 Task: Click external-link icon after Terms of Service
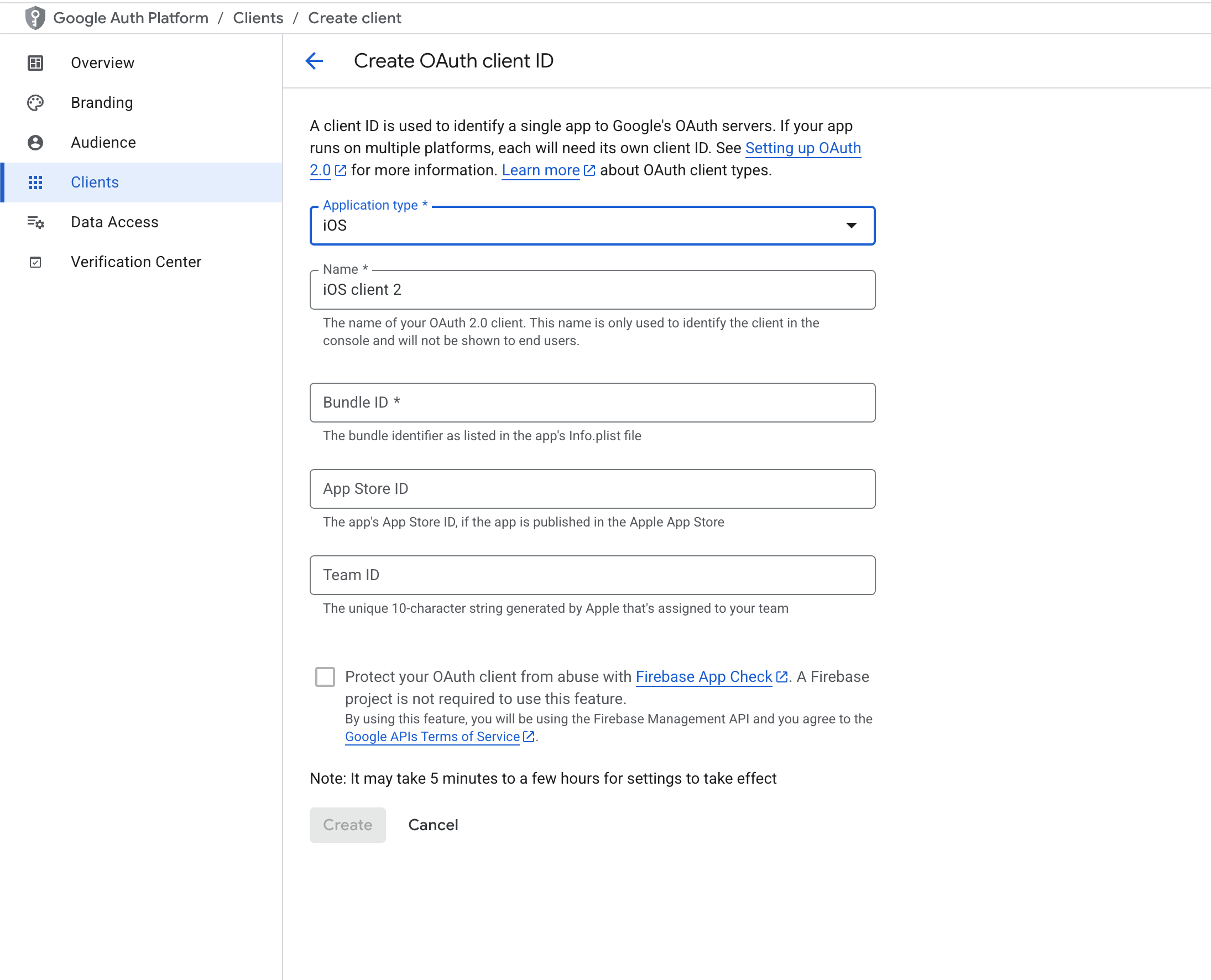[x=529, y=736]
